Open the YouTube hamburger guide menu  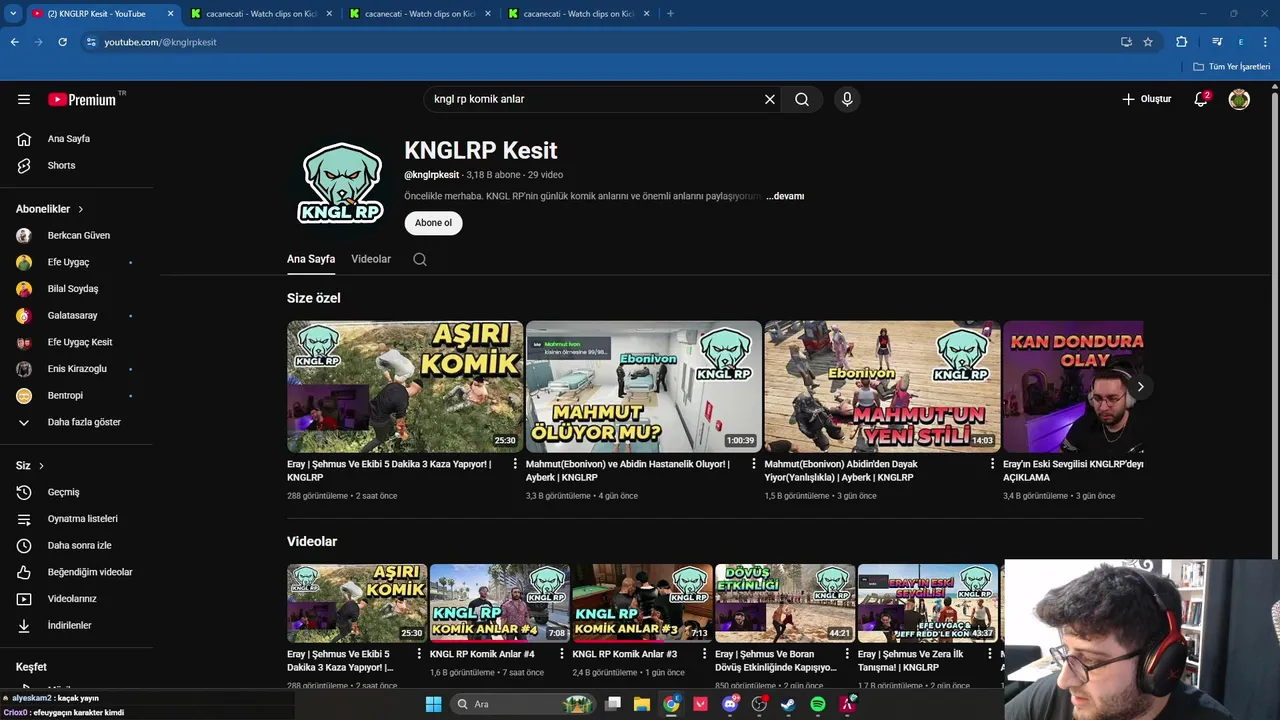coord(24,99)
